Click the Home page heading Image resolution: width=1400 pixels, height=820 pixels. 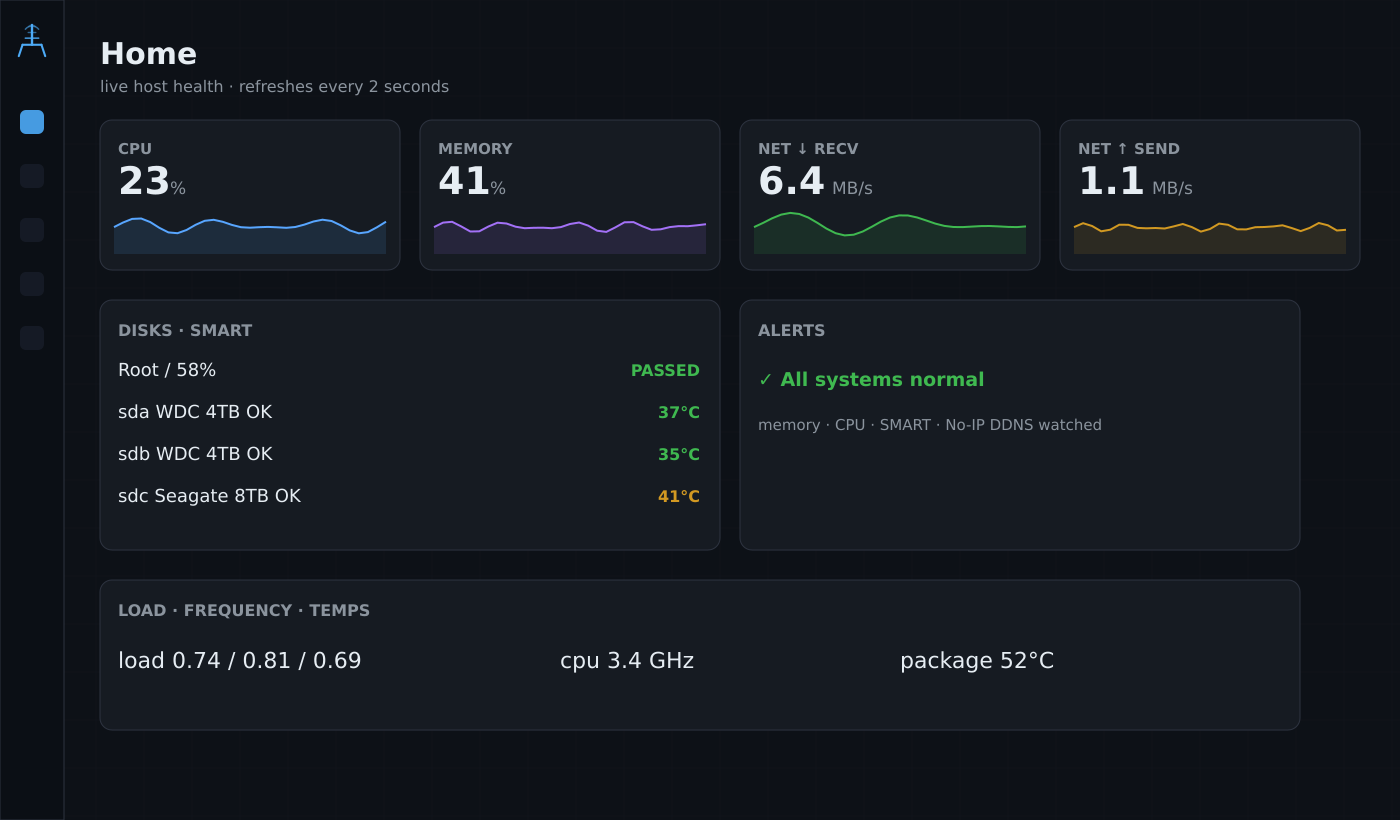click(x=148, y=54)
